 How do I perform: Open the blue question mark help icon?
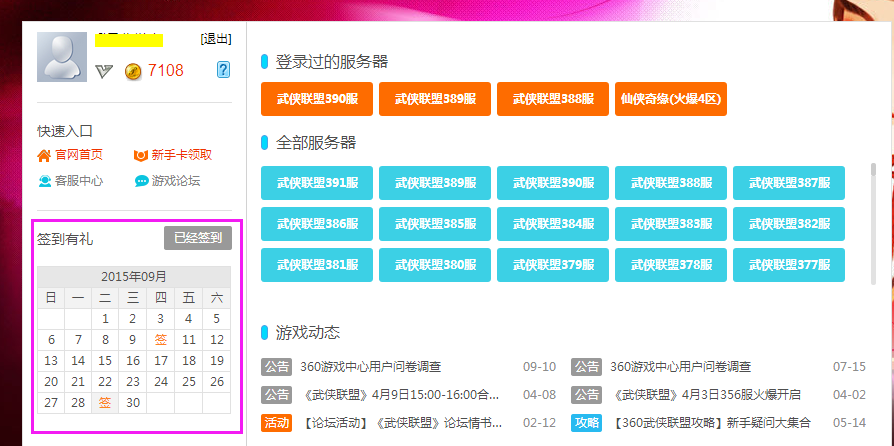click(223, 69)
